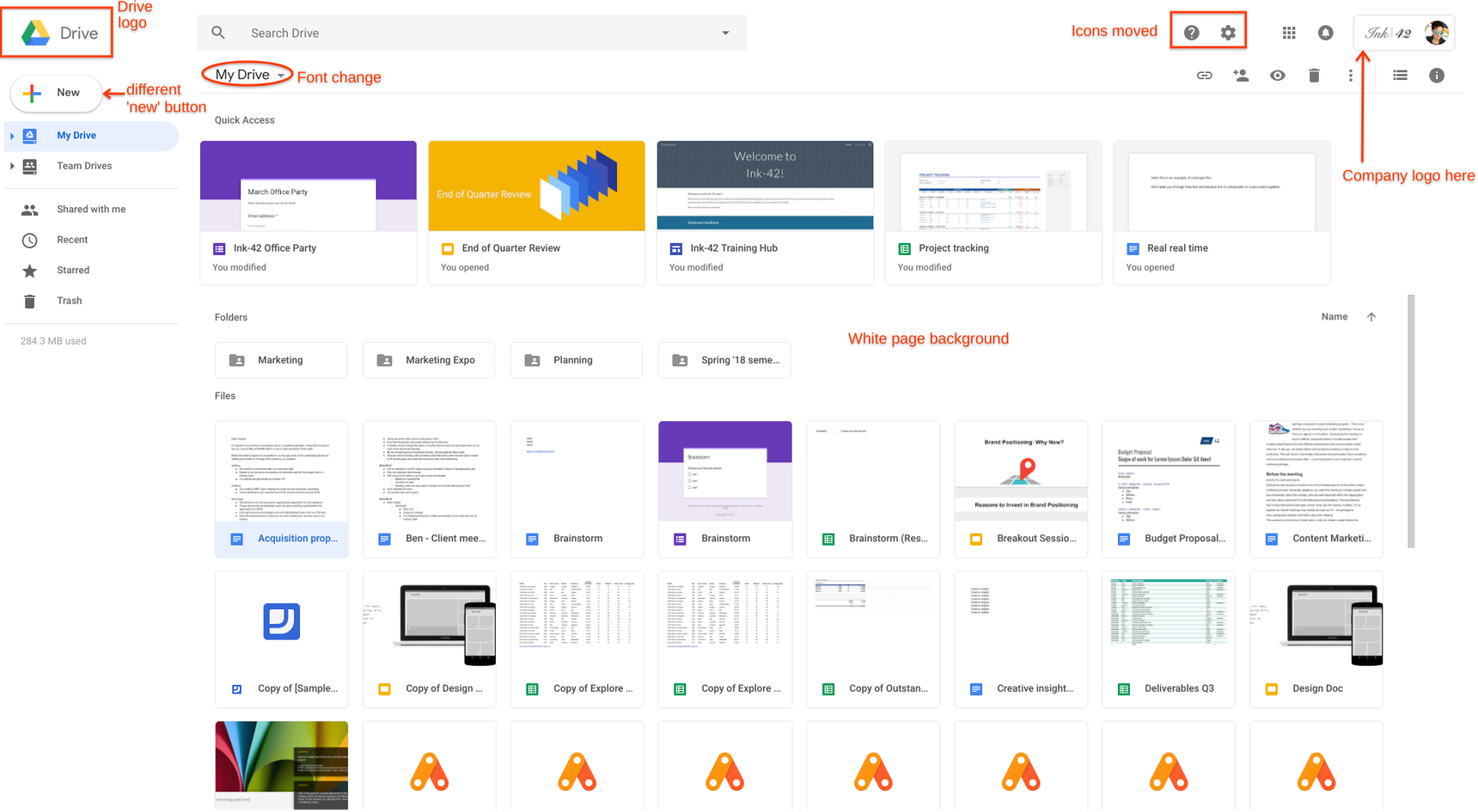Image resolution: width=1478 pixels, height=812 pixels.
Task: Expand My Drive tree in sidebar
Action: (x=12, y=136)
